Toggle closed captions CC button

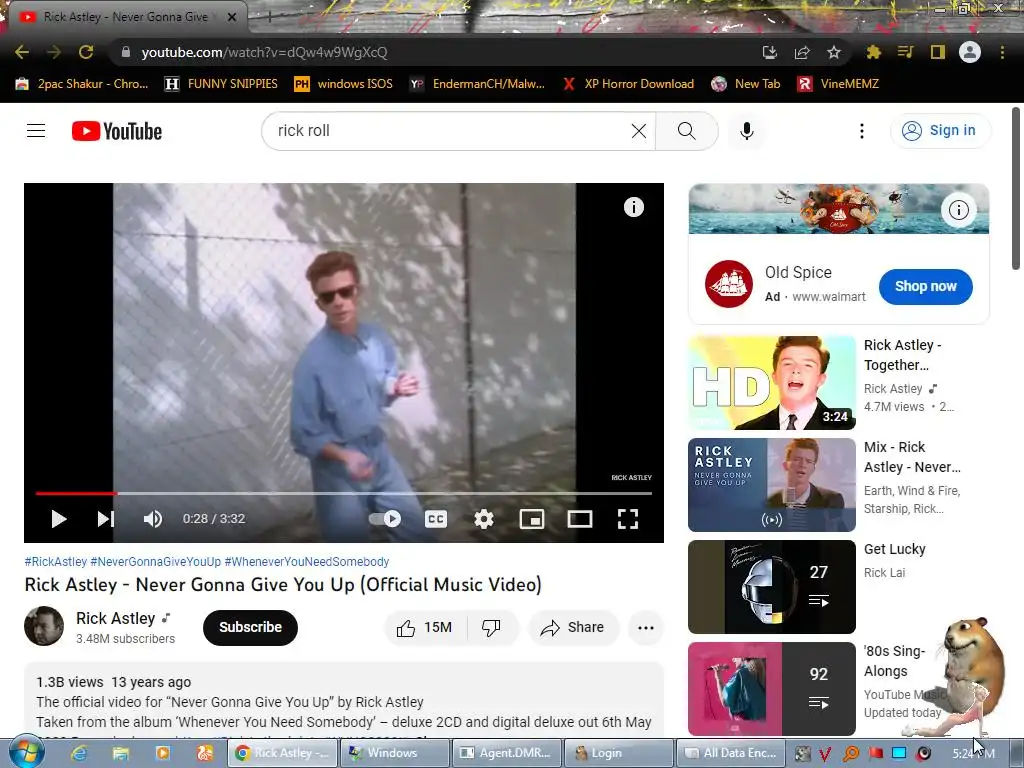click(436, 519)
